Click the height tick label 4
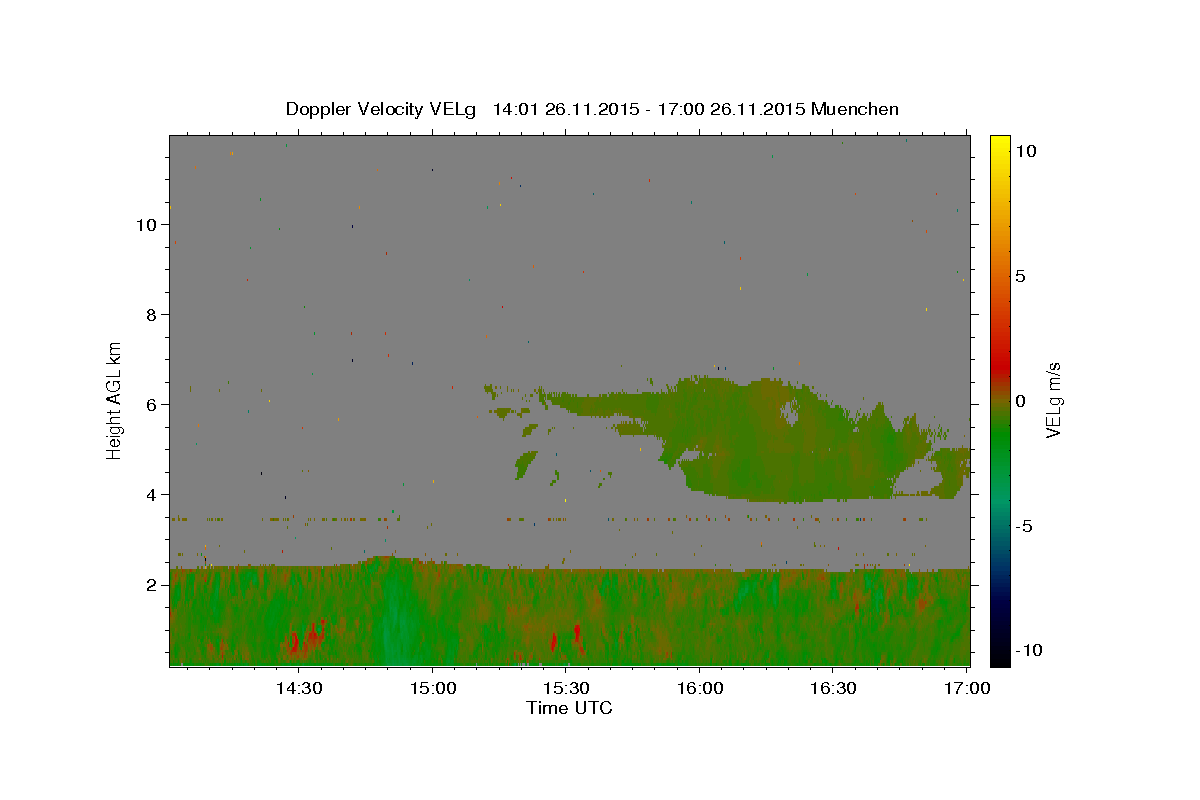This screenshot has width=1200, height=800. 153,495
